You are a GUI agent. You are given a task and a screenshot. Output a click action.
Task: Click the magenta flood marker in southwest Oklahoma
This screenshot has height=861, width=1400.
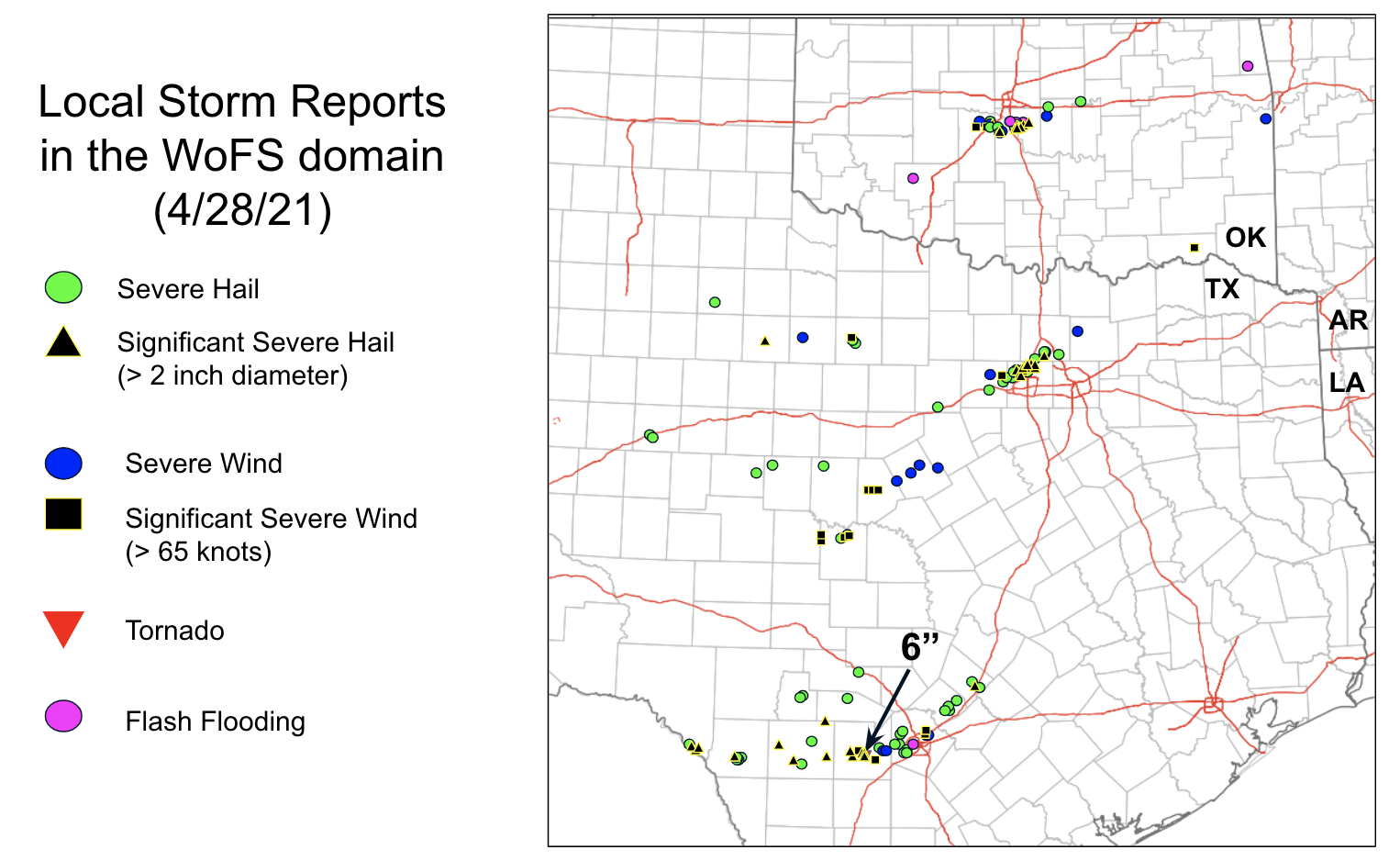pyautogui.click(x=913, y=178)
